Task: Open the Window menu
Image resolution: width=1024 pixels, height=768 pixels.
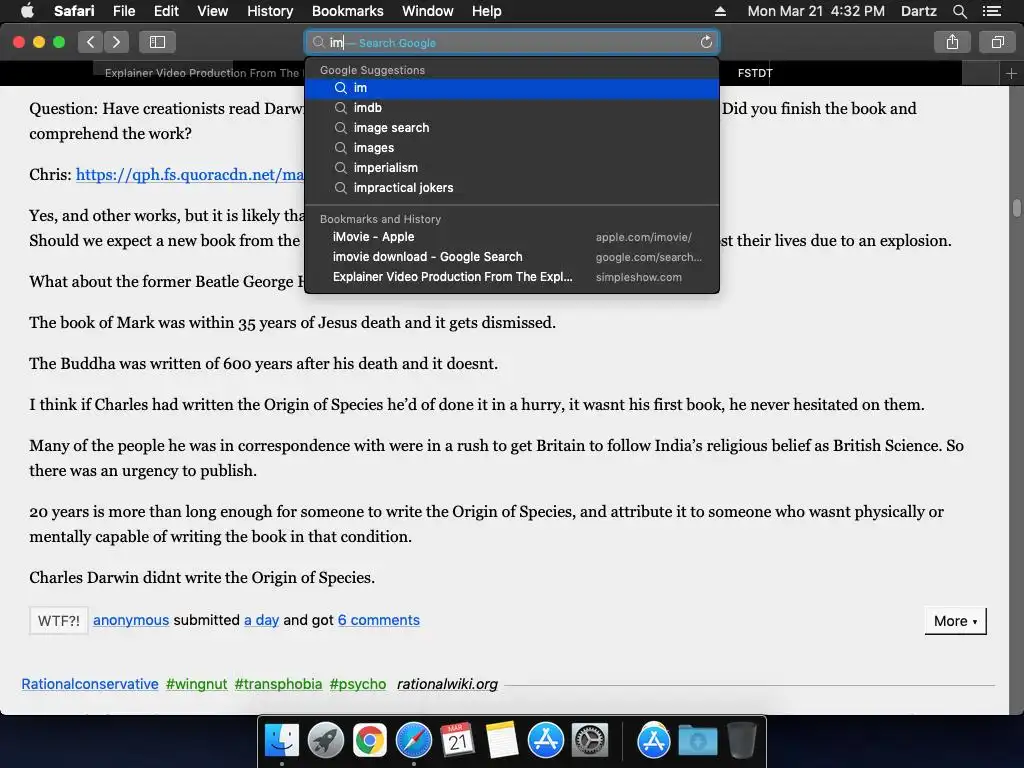Action: click(x=428, y=11)
